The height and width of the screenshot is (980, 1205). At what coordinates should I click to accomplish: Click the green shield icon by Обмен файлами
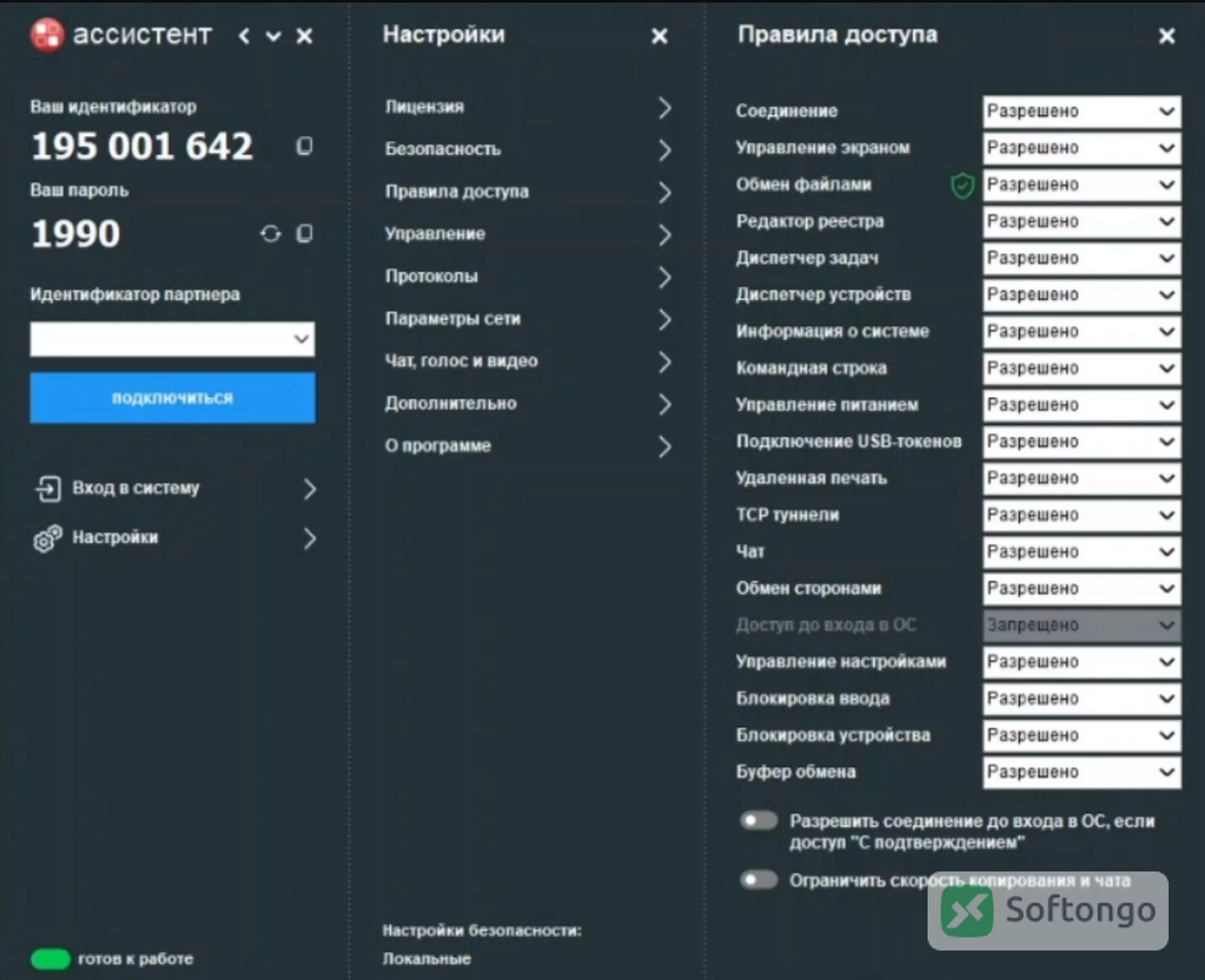tap(962, 185)
